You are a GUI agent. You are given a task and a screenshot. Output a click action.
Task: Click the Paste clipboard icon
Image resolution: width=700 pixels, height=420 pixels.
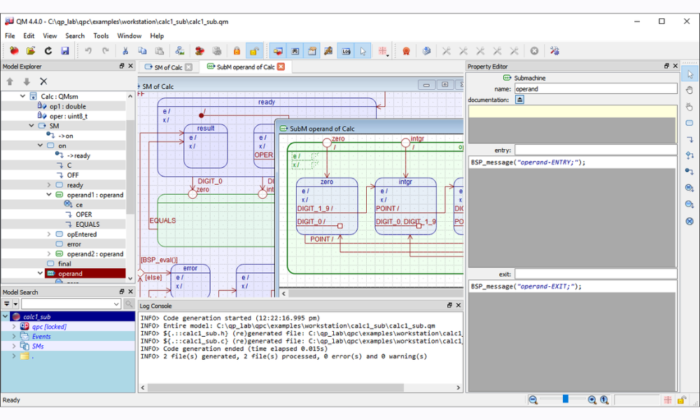pyautogui.click(x=159, y=51)
